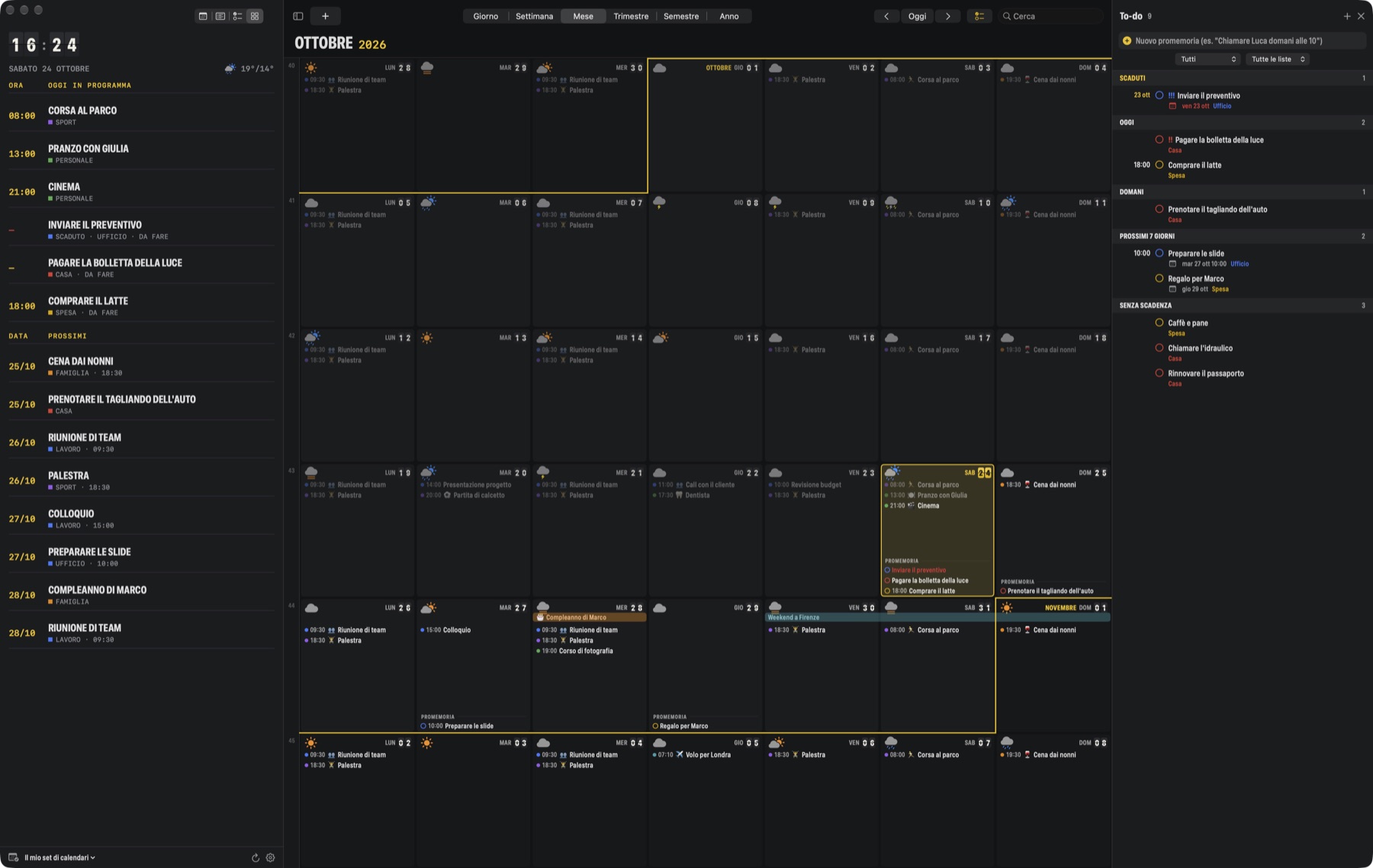Switch to the Trimestre view tab
1373x868 pixels.
pyautogui.click(x=631, y=16)
